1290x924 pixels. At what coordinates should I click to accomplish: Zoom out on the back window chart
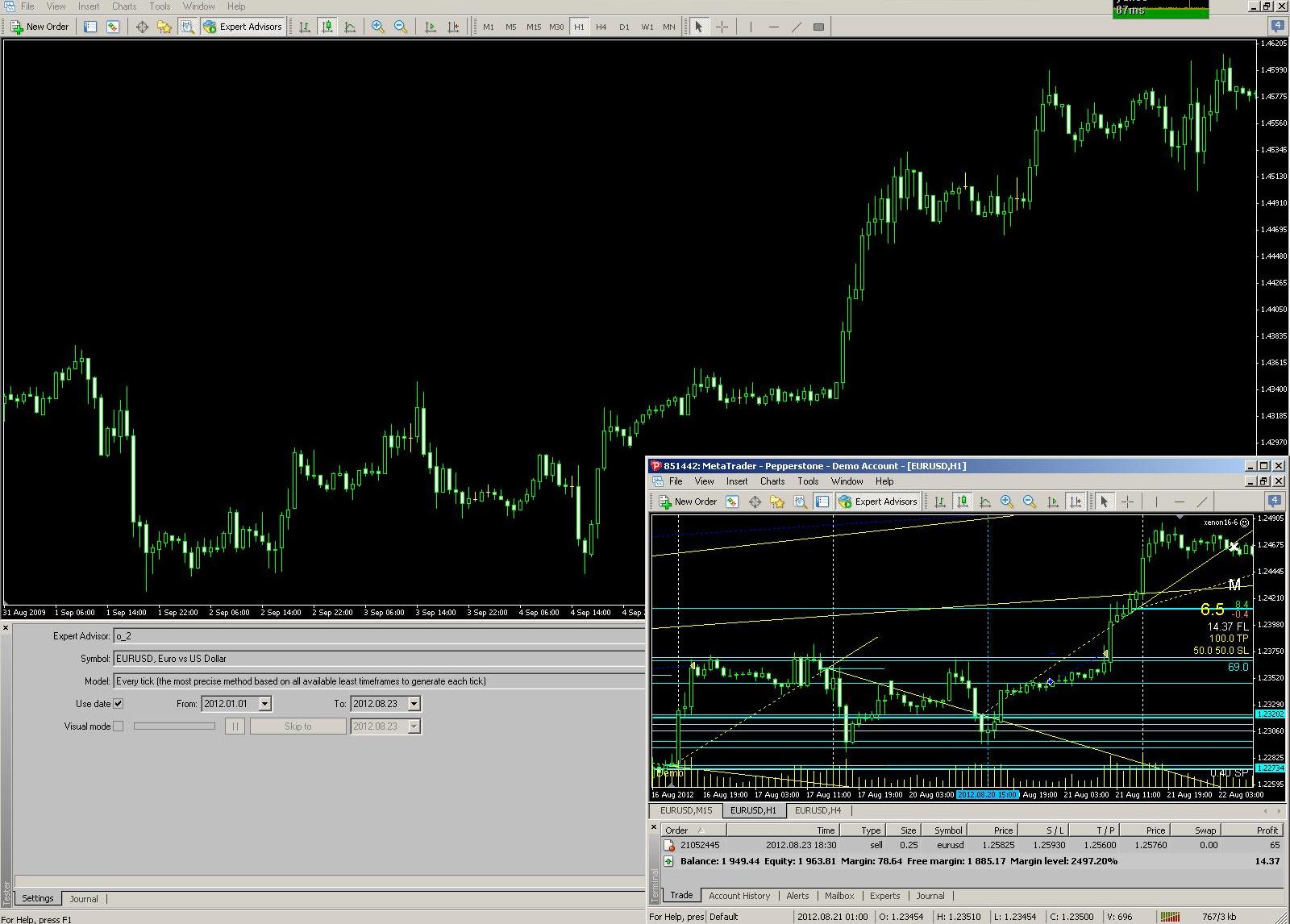point(401,27)
